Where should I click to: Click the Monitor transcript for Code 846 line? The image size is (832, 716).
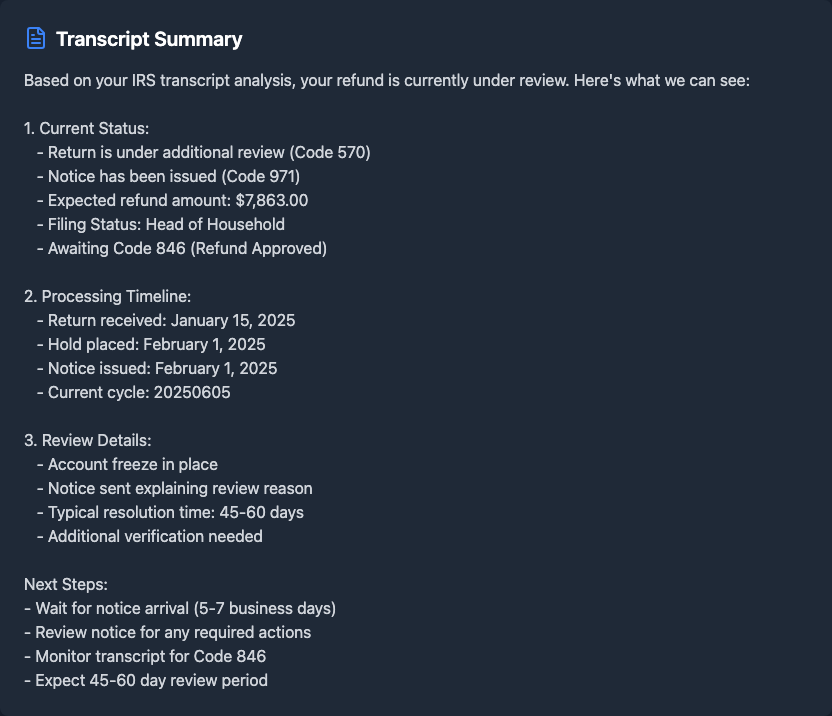click(150, 656)
